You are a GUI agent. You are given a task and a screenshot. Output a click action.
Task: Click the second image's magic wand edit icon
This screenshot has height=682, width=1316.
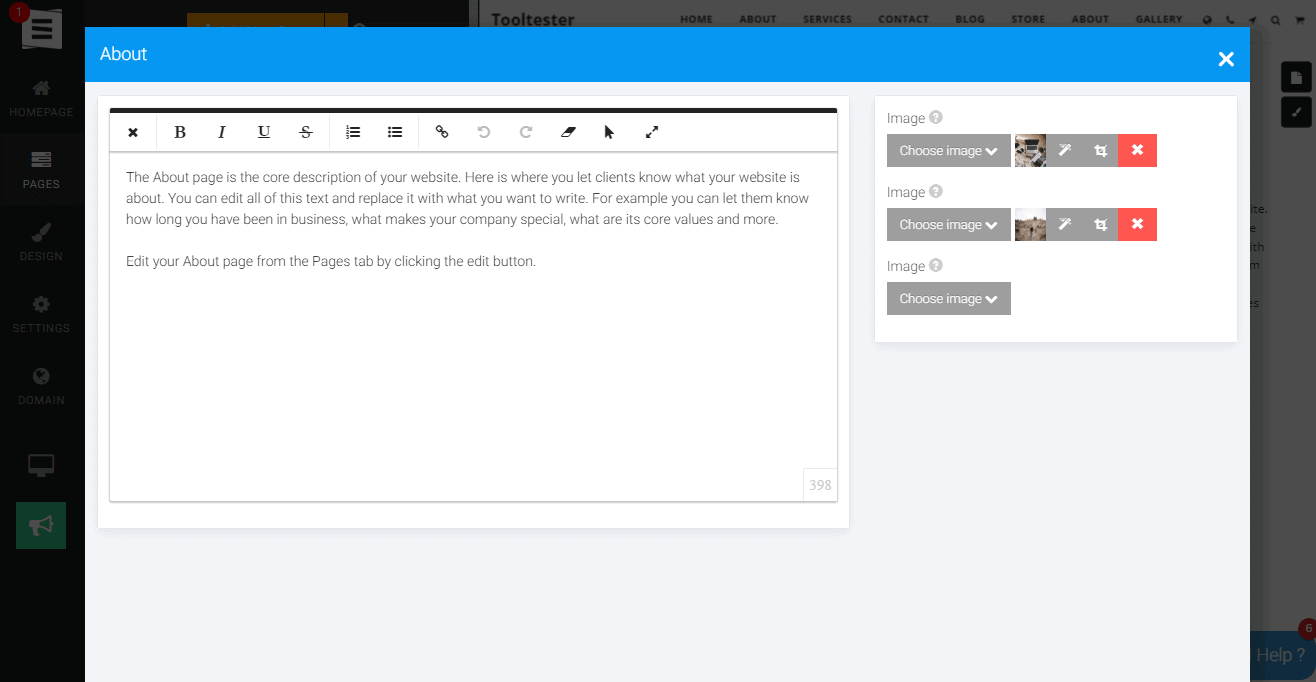1065,225
